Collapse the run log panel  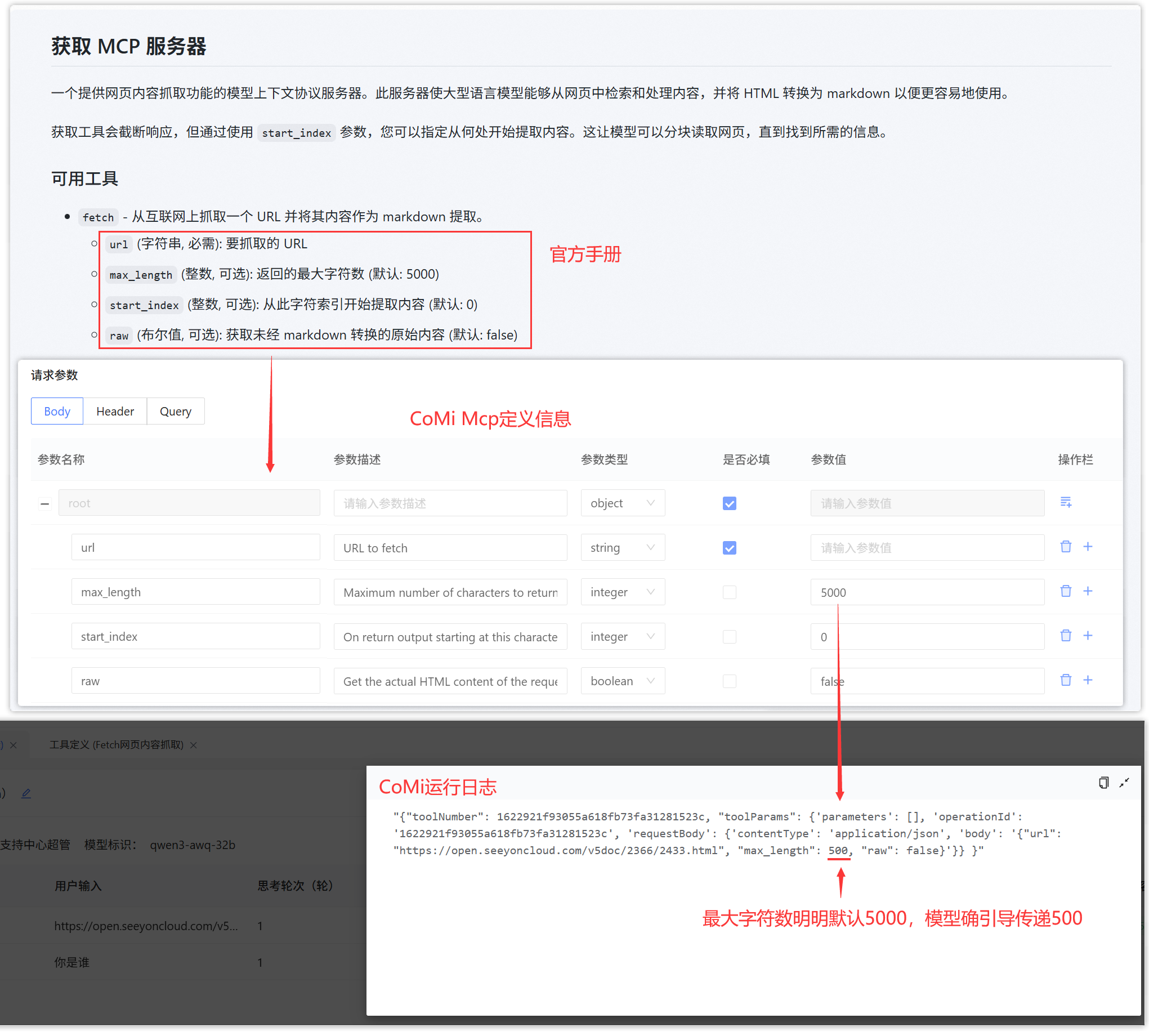point(1124,783)
